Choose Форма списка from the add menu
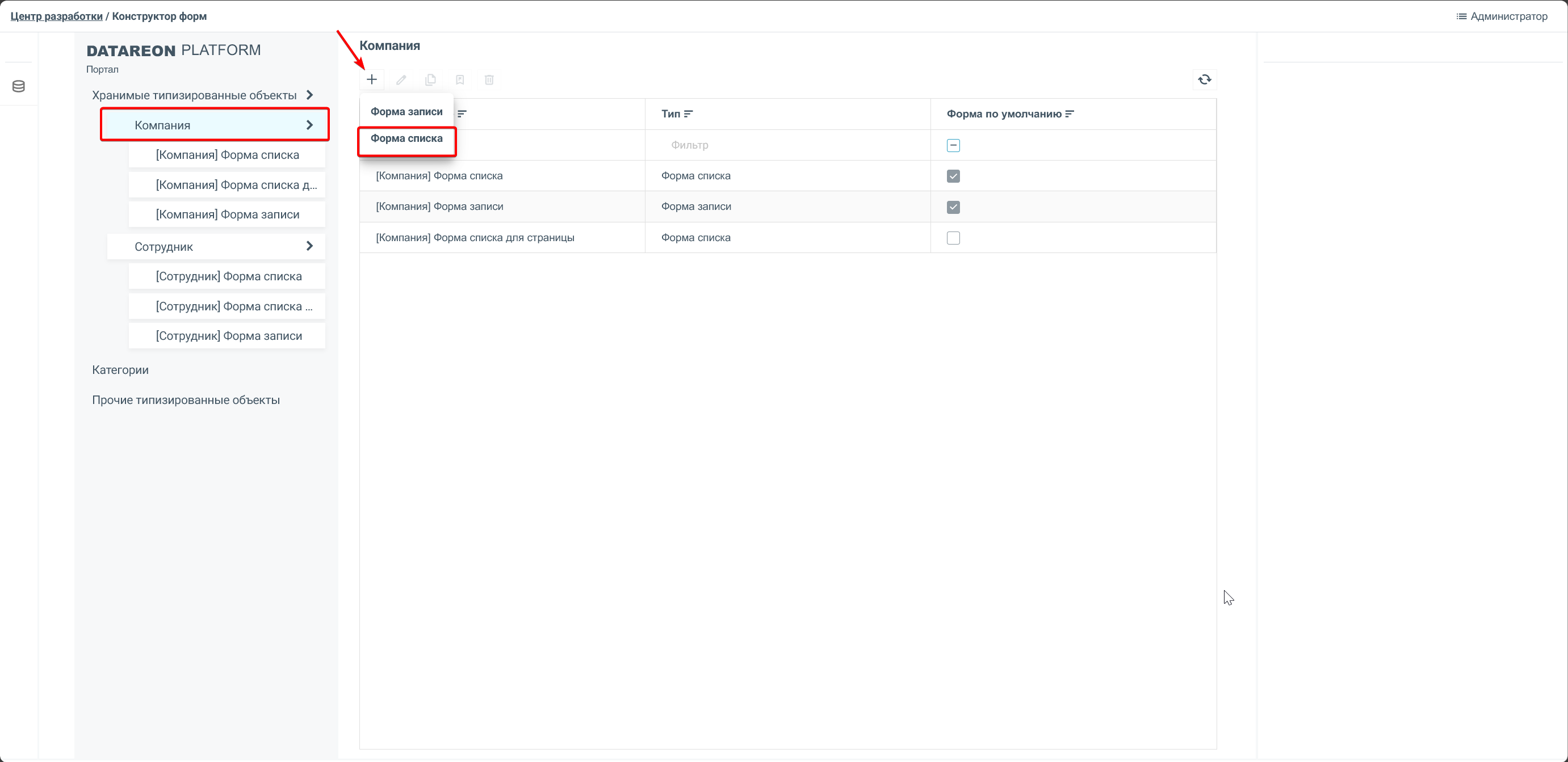Screen dimensions: 1568x762 point(406,138)
